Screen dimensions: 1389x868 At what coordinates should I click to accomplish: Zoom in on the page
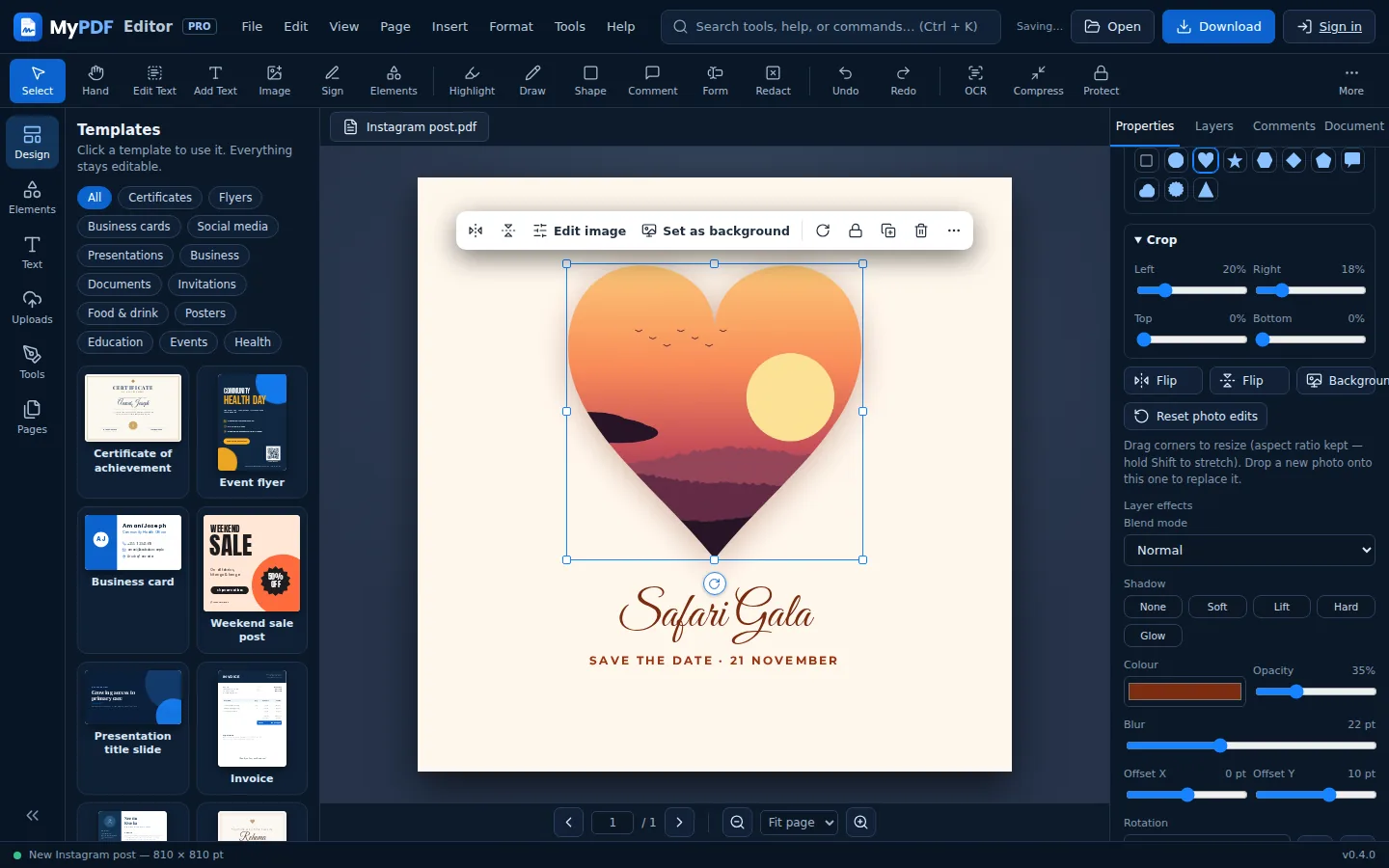pyautogui.click(x=861, y=823)
